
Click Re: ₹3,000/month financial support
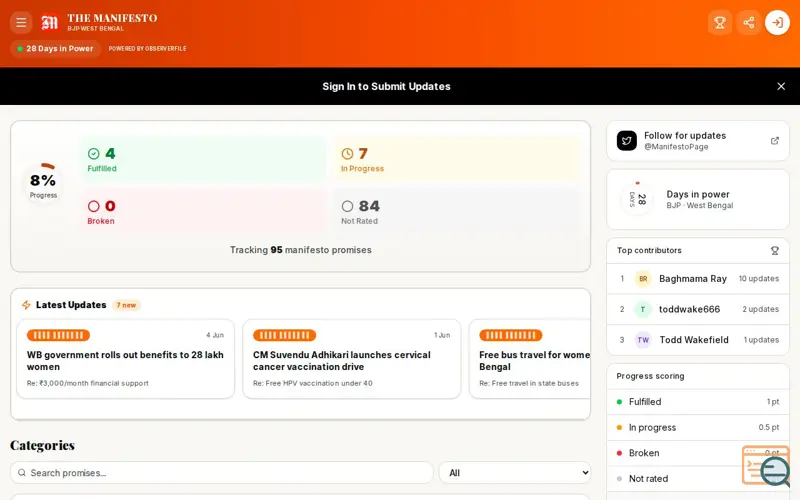click(88, 383)
